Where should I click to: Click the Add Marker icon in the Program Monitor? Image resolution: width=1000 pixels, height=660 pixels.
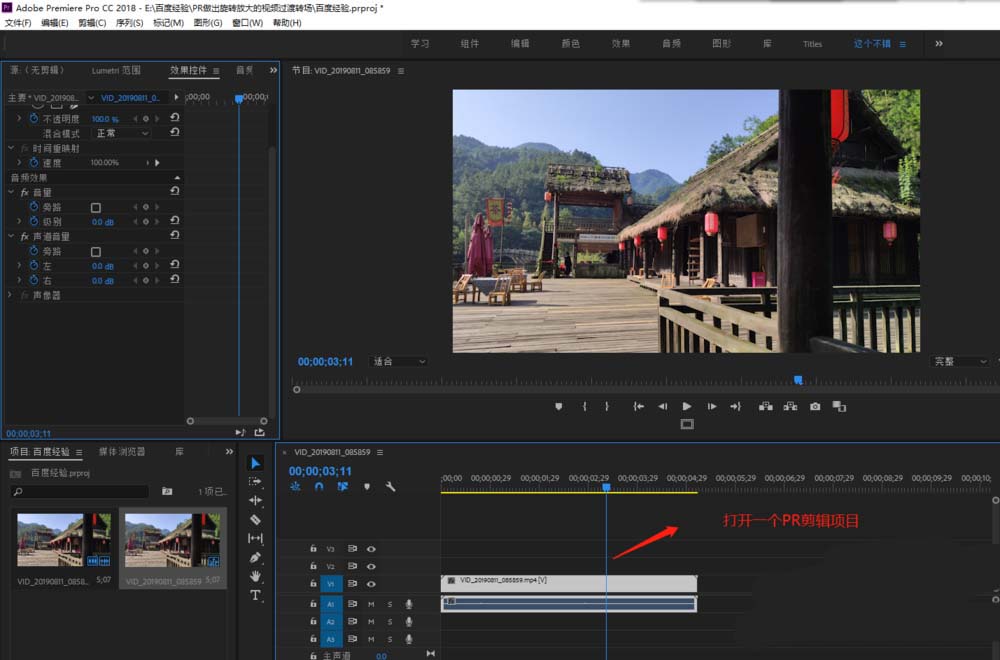click(558, 406)
